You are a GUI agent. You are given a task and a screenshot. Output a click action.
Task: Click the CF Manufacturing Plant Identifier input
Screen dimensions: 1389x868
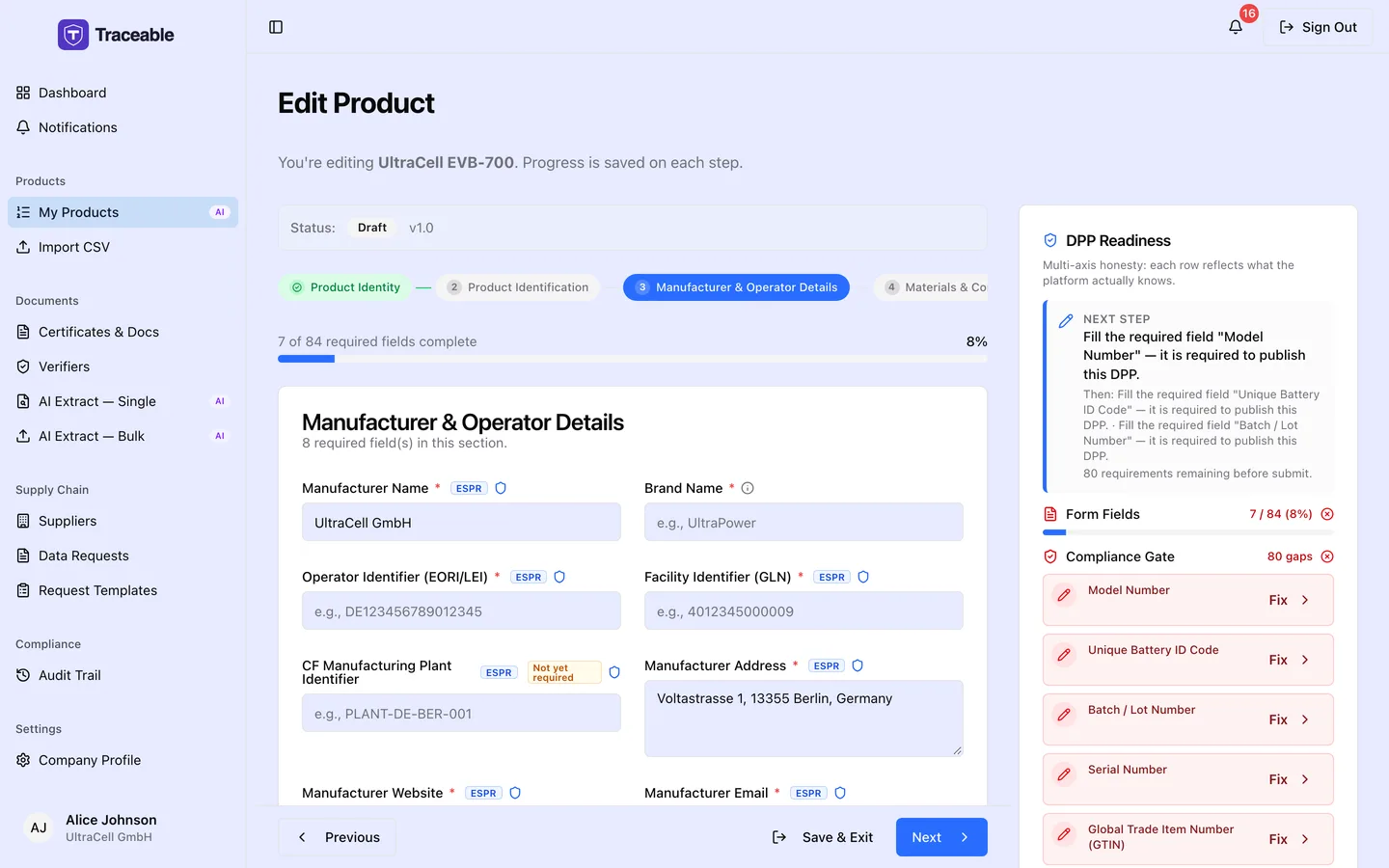[x=461, y=713]
